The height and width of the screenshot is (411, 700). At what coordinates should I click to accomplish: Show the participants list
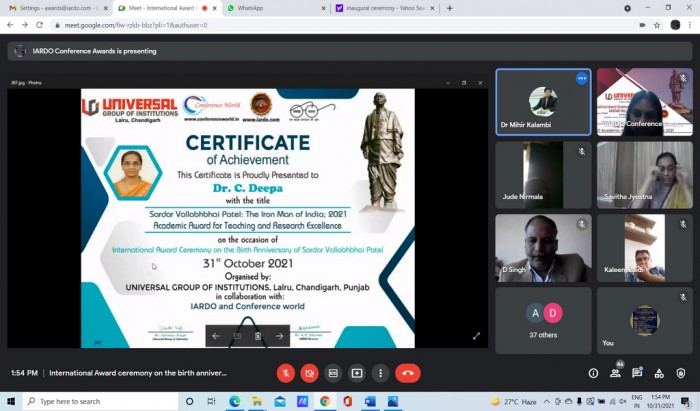[x=616, y=373]
